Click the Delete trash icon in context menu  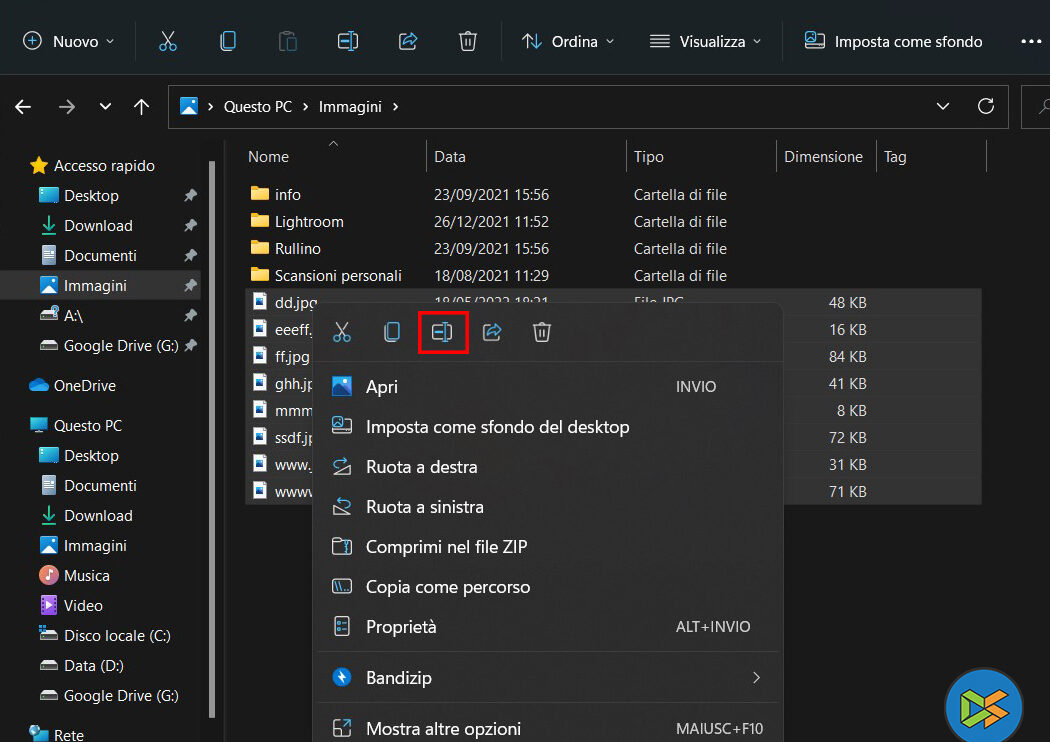542,332
